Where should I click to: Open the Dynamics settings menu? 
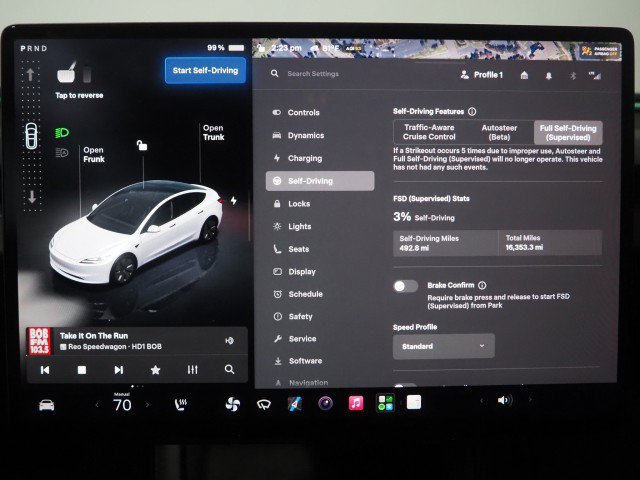tap(306, 136)
